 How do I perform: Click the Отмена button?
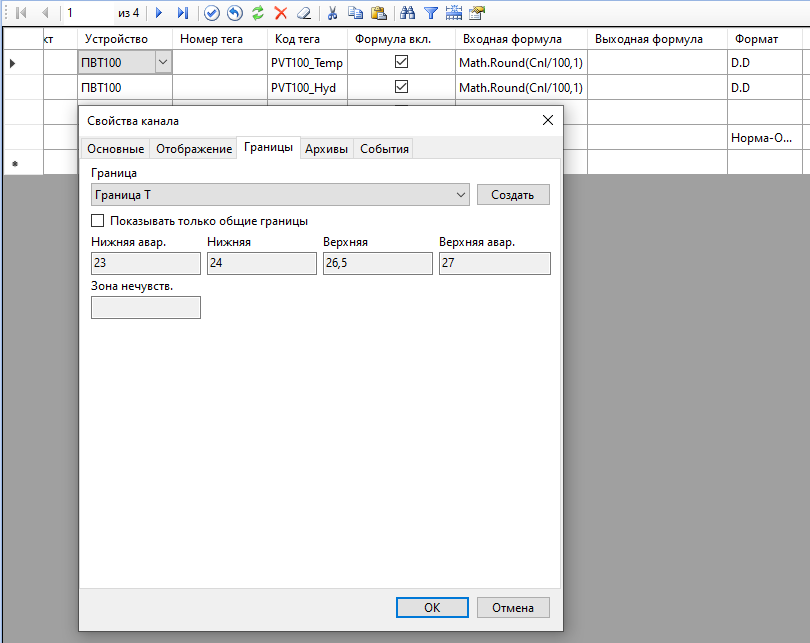513,607
